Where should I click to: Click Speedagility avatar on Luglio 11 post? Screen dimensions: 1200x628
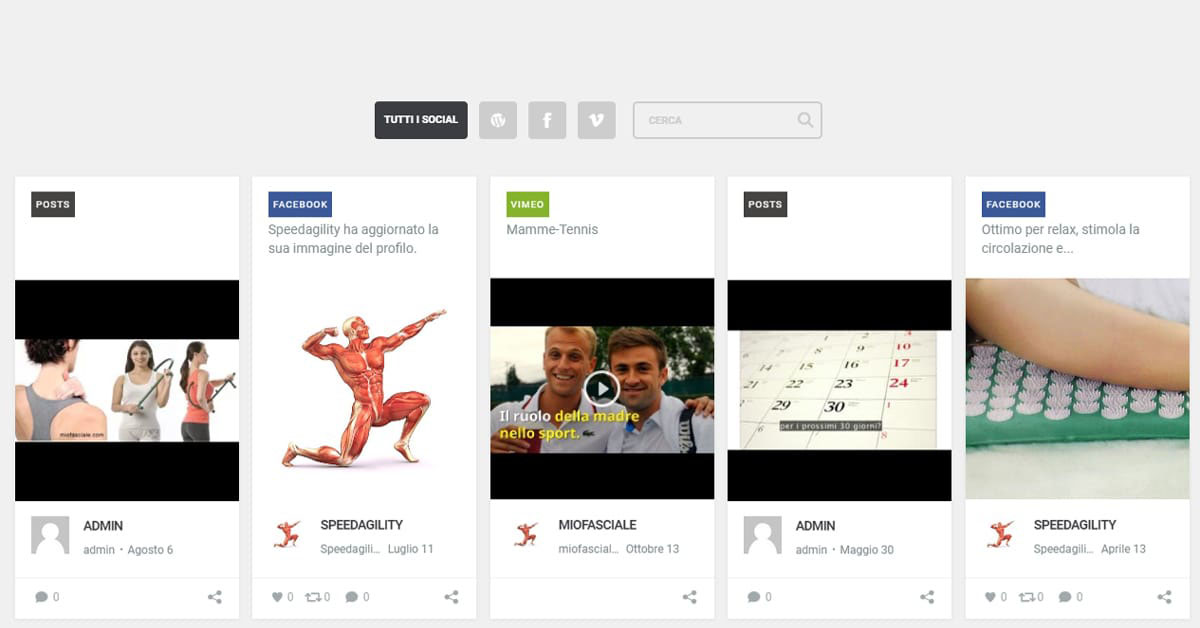288,535
